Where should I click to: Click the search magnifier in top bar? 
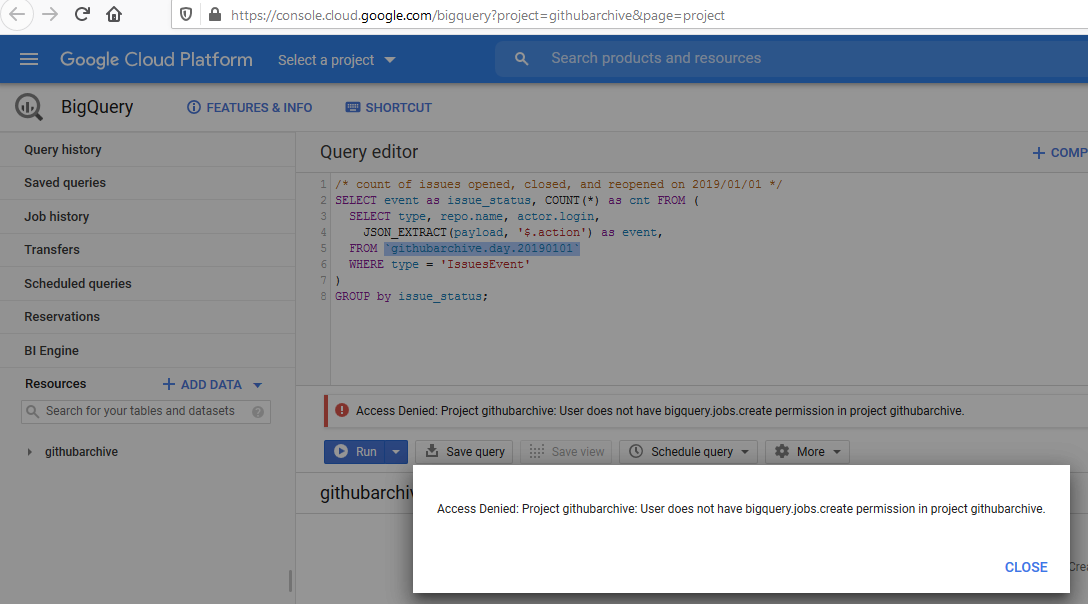521,59
